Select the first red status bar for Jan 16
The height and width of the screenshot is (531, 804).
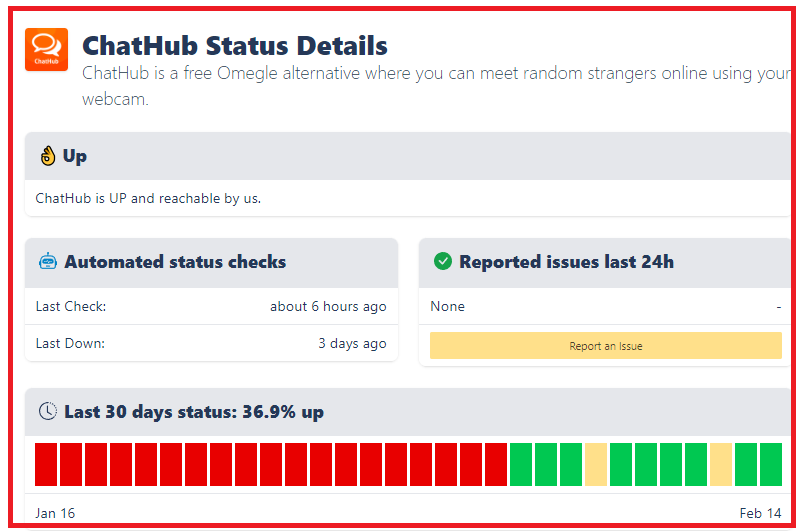[46, 464]
